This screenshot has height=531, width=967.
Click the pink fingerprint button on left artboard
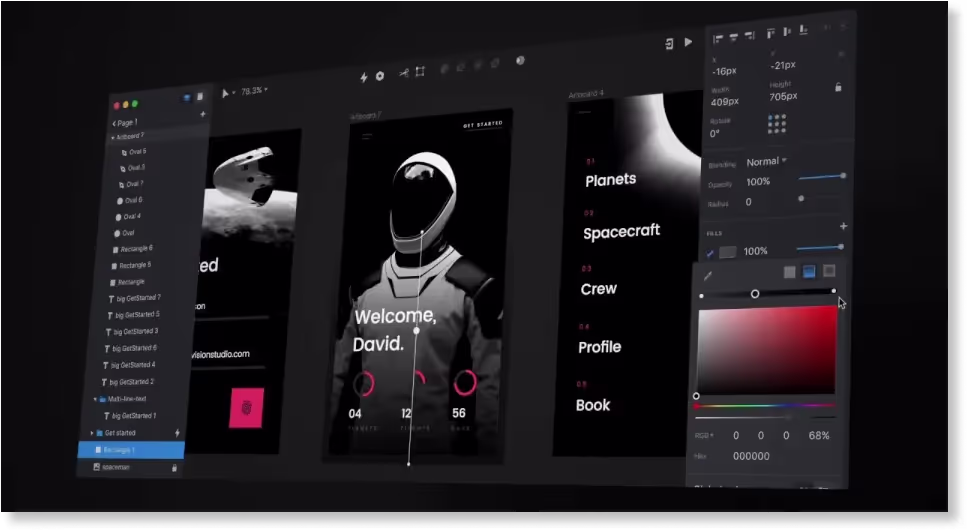click(246, 408)
